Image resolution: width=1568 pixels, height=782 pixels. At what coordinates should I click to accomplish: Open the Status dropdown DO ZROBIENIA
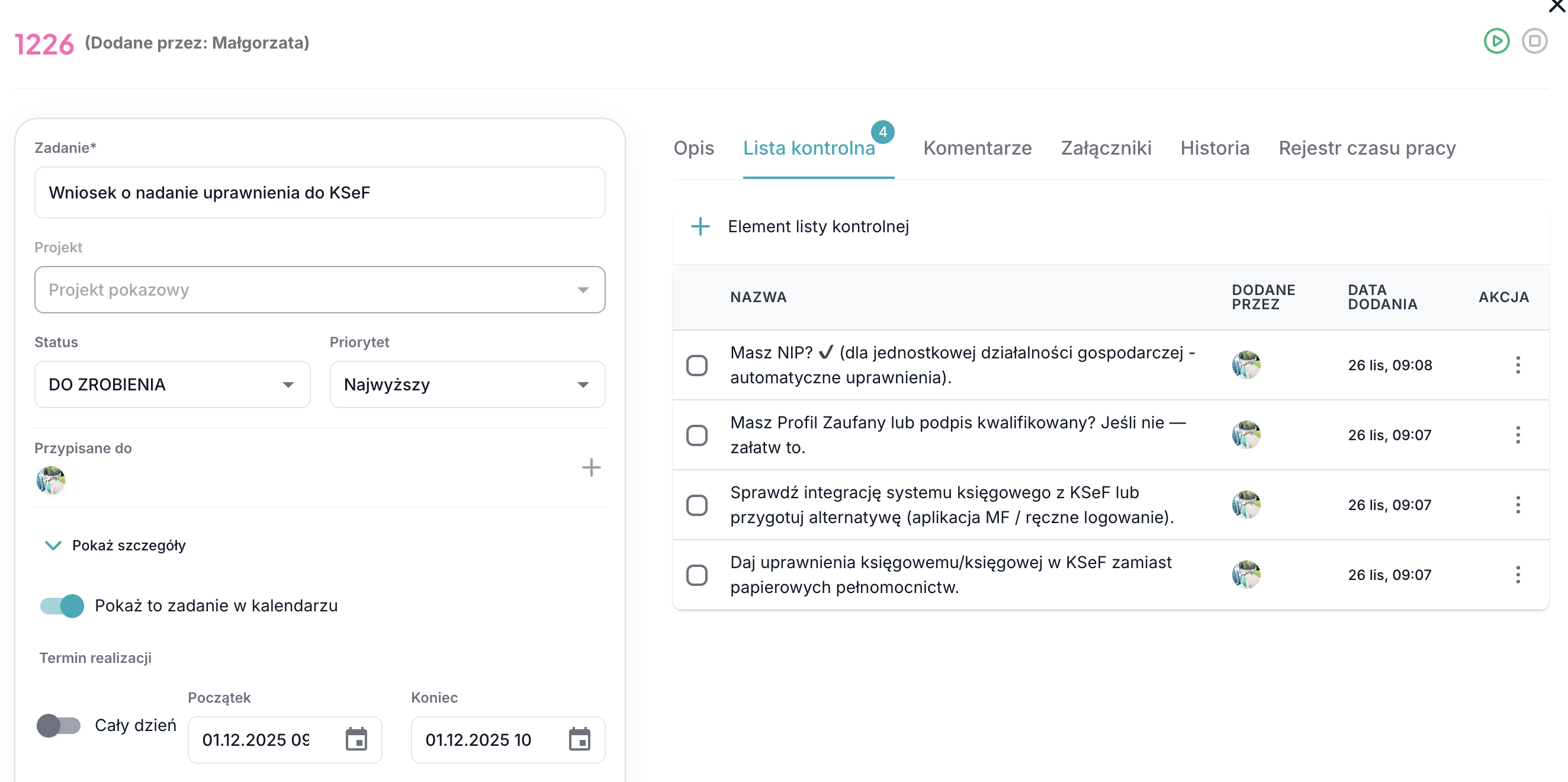click(172, 384)
